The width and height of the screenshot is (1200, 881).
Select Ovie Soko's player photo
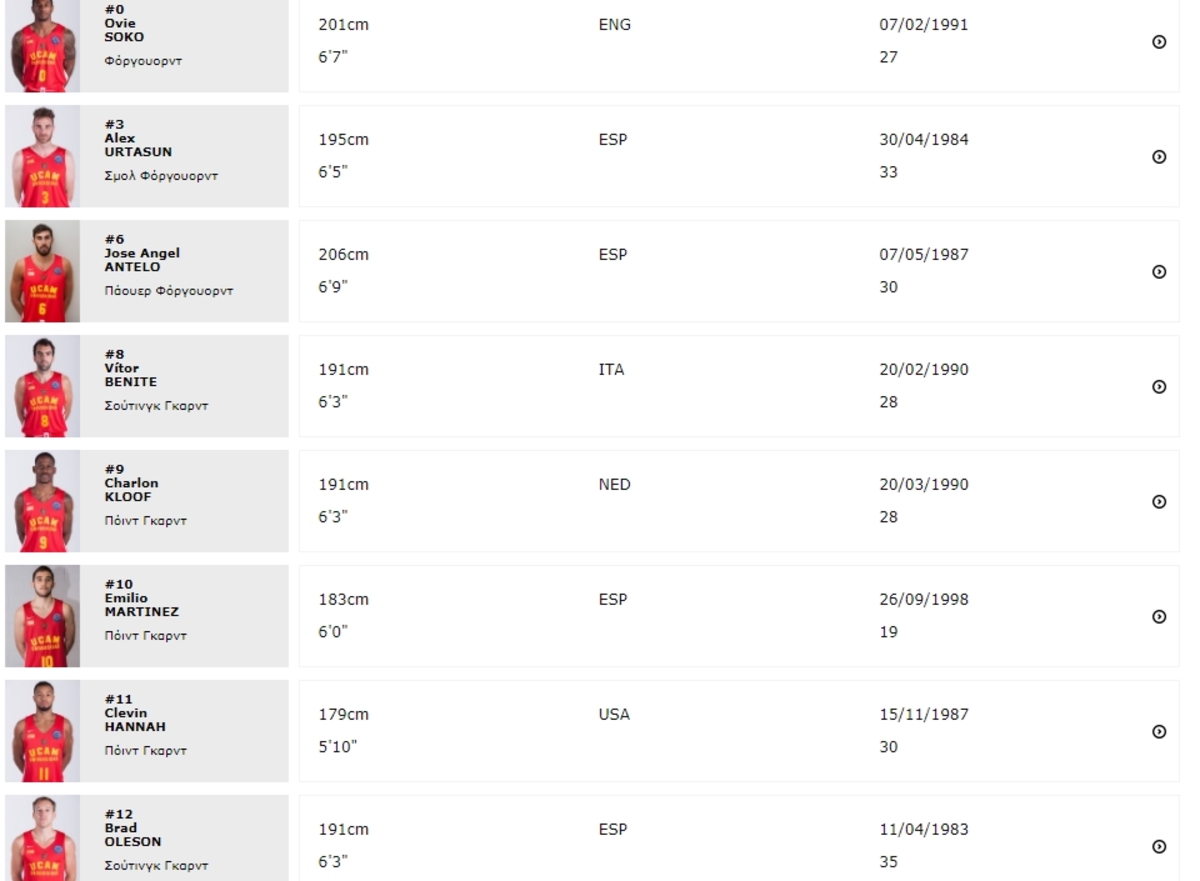pos(42,45)
